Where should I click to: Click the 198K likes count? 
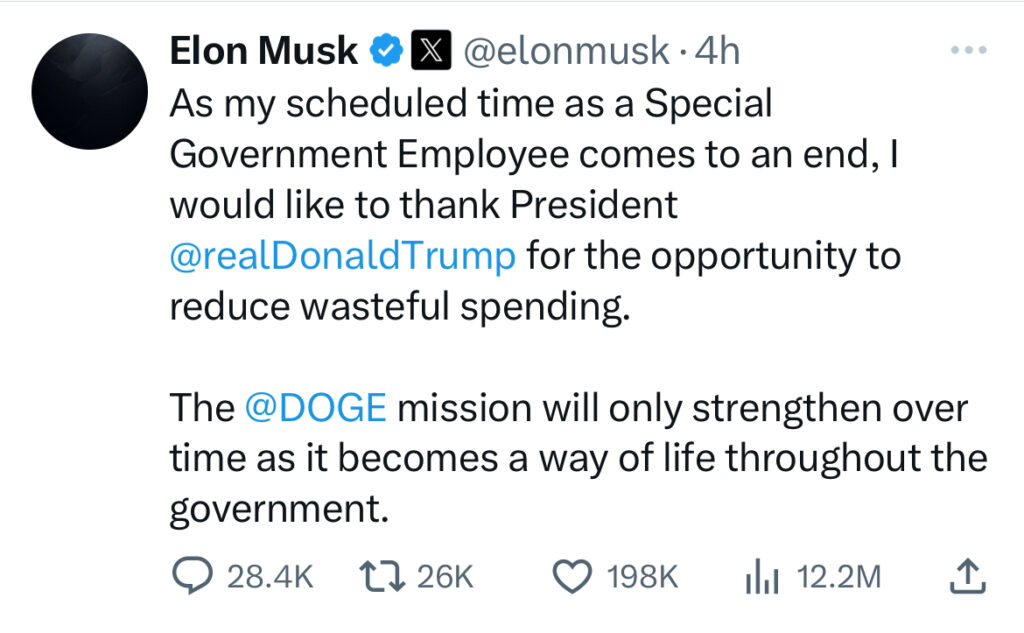click(x=643, y=577)
